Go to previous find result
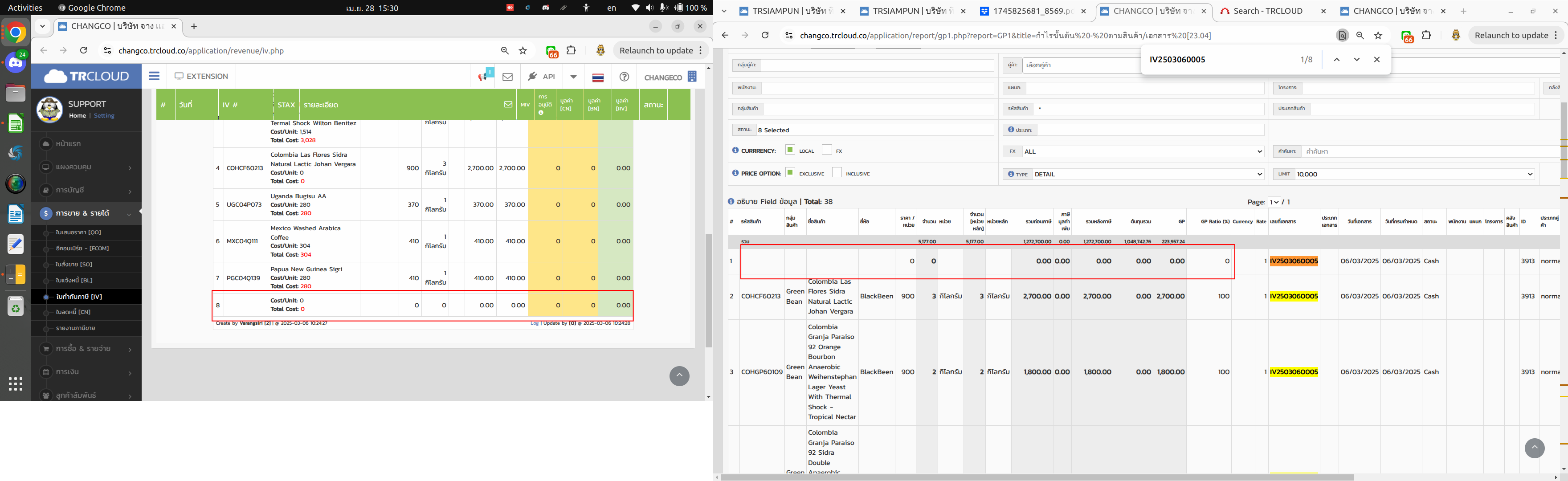1568x481 pixels. click(1337, 60)
